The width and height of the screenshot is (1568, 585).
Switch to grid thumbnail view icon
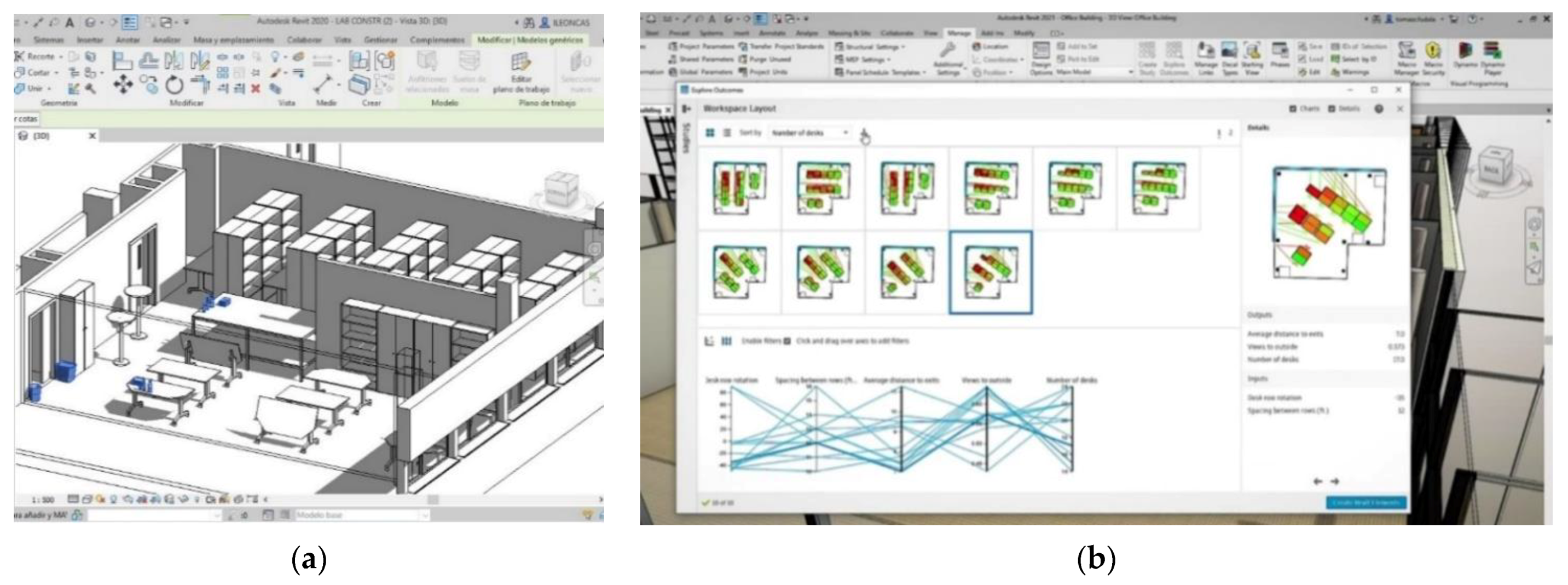[x=710, y=133]
